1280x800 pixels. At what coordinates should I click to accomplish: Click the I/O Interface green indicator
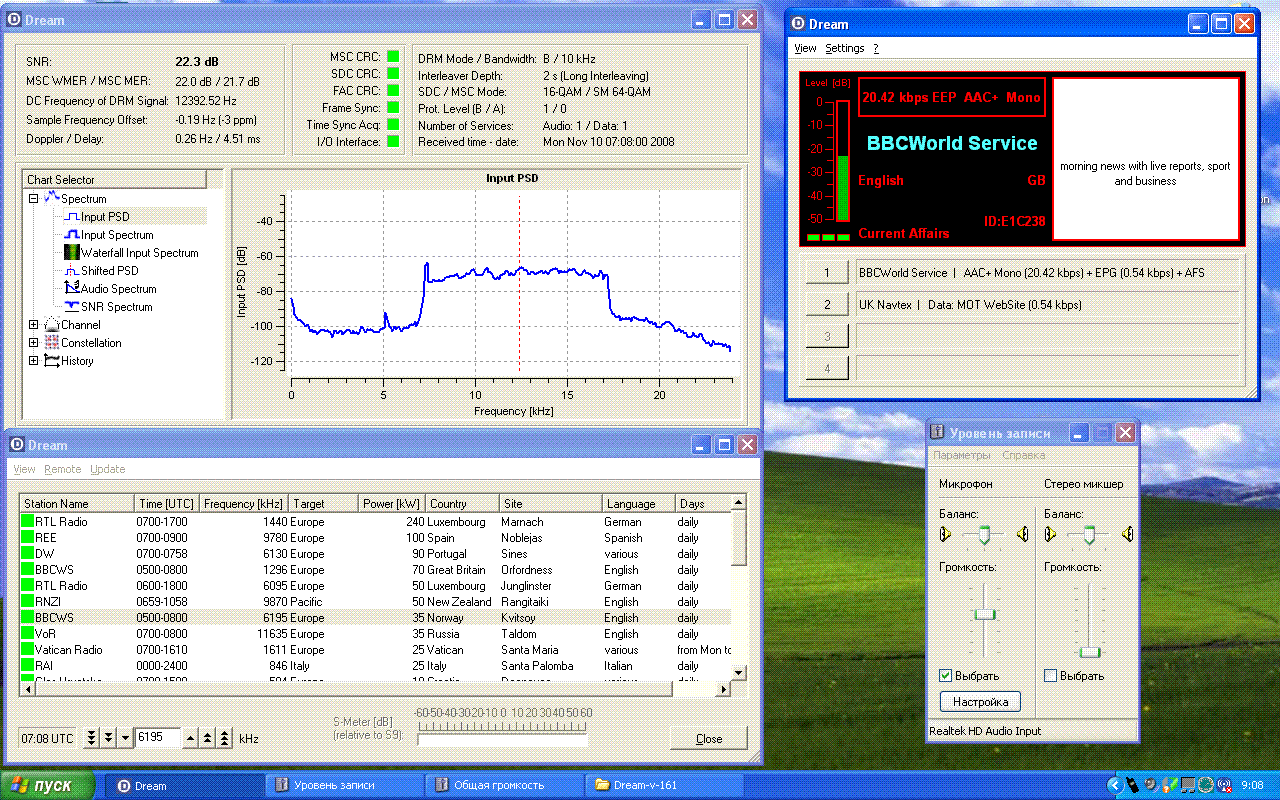click(x=393, y=142)
